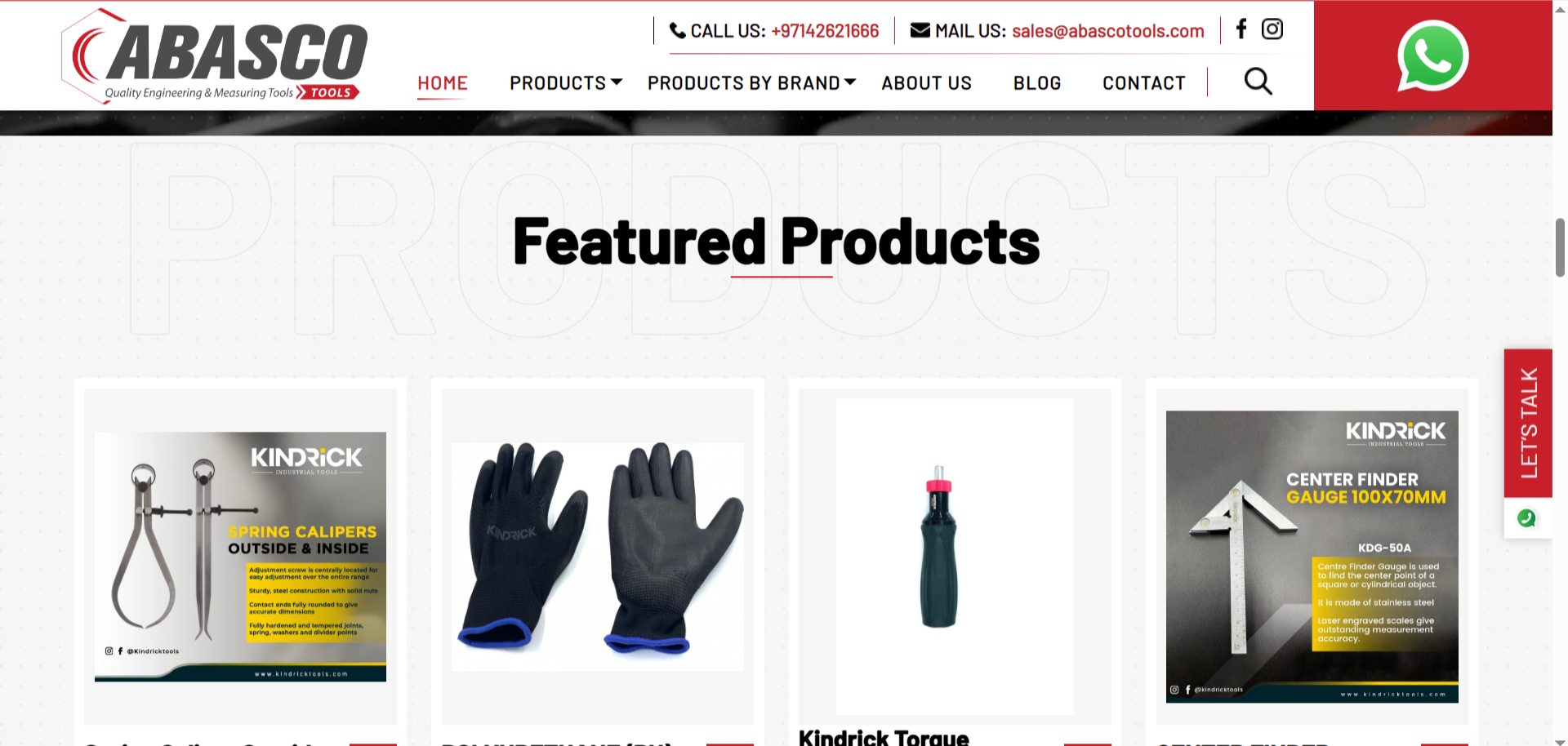View the Spring Calipers product image
This screenshot has width=1568, height=746.
click(240, 557)
